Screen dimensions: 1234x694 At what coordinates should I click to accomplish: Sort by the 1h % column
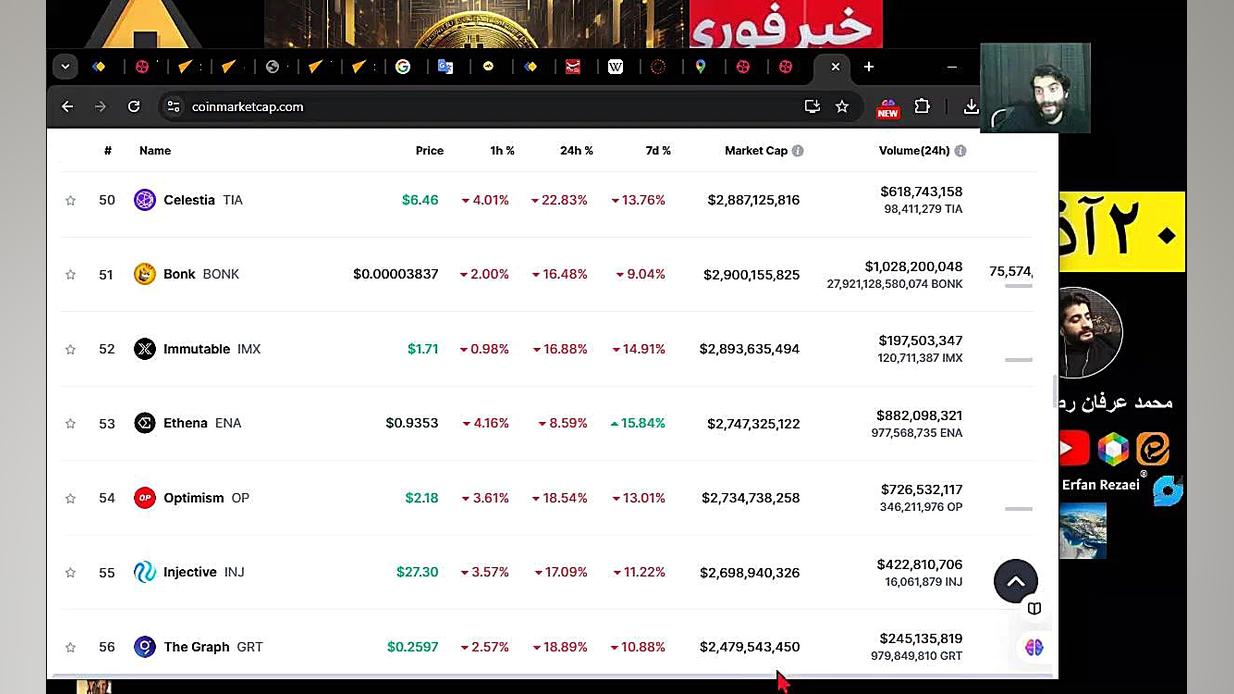click(502, 151)
